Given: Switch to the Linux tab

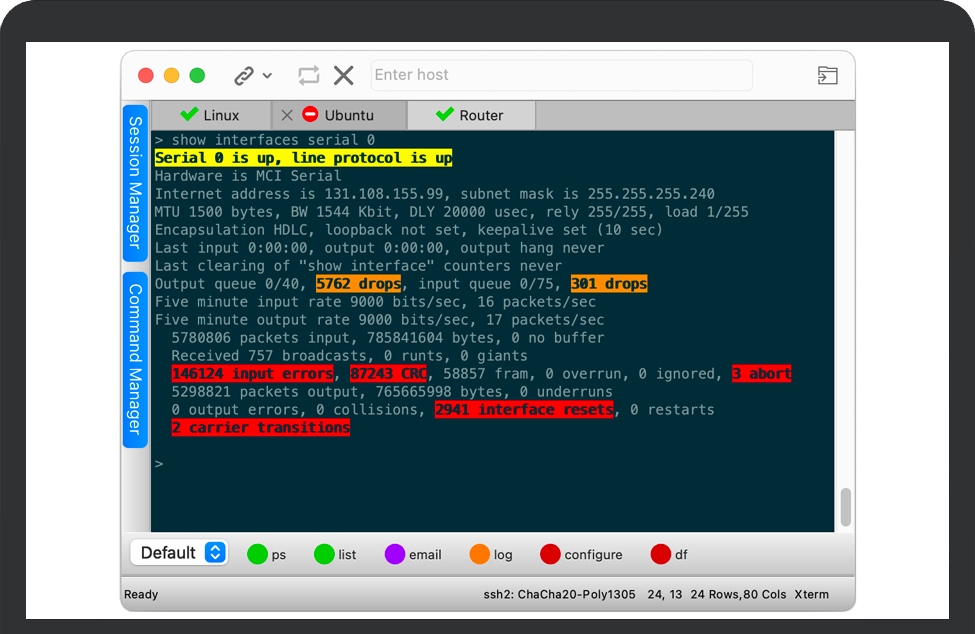Looking at the screenshot, I should (210, 115).
